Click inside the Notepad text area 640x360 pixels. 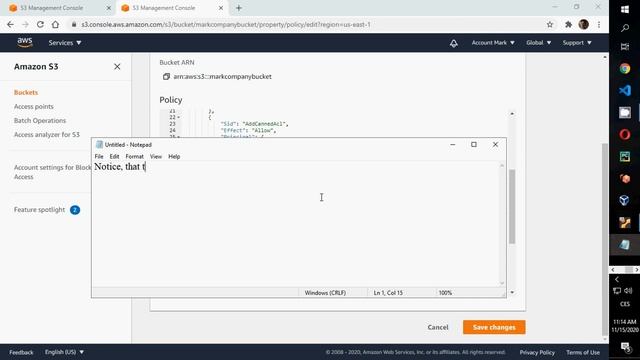click(296, 224)
